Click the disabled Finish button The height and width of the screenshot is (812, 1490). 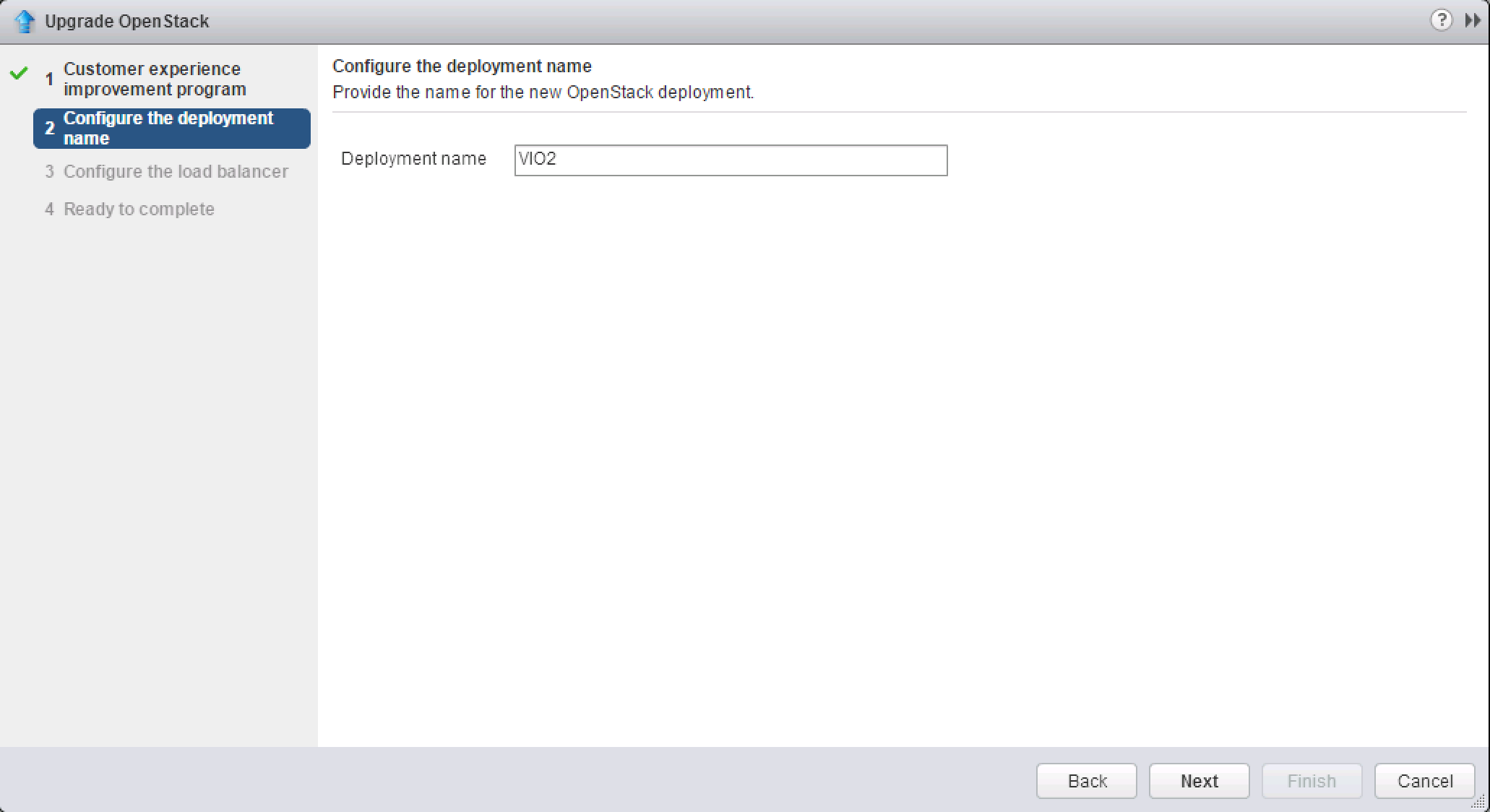pos(1312,781)
